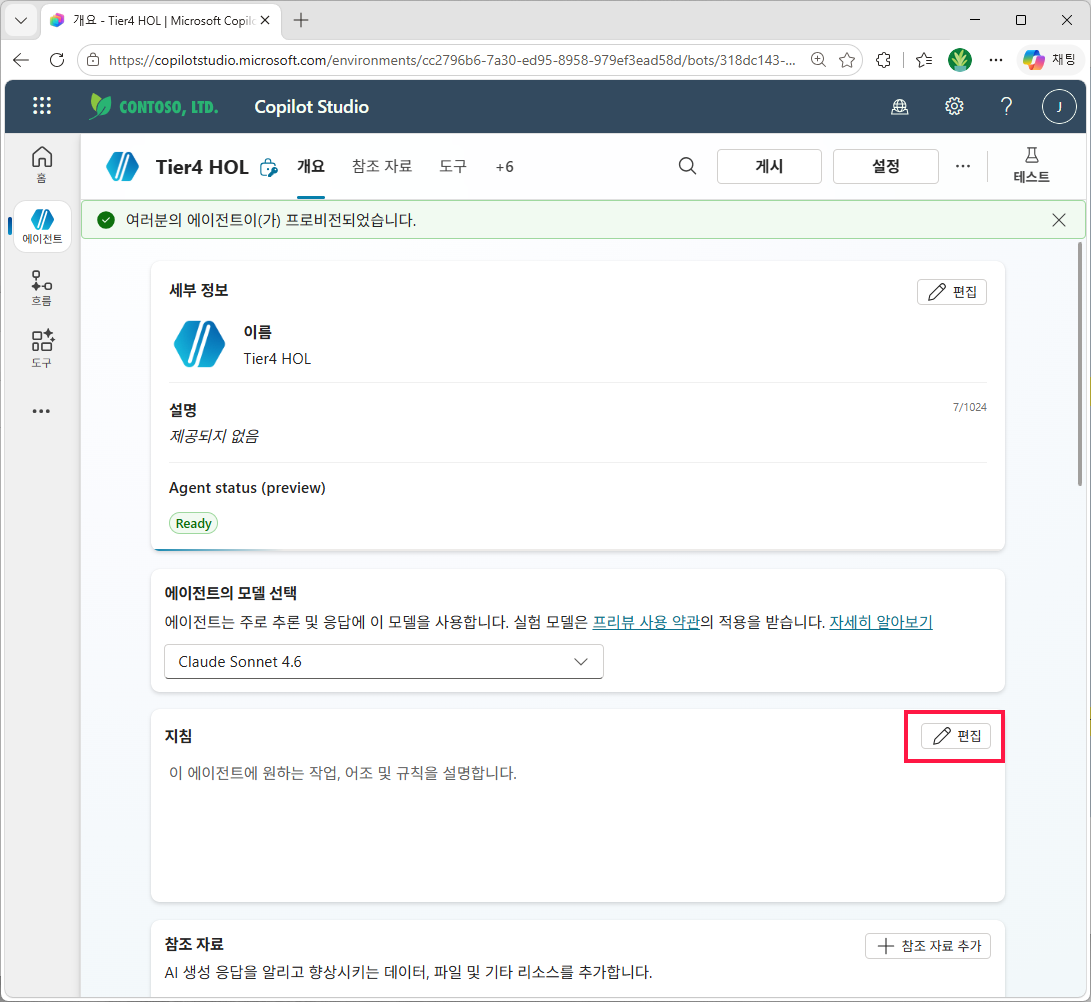The image size is (1091, 1002).
Task: Switch to the 참조 자료 tab
Action: tap(381, 166)
